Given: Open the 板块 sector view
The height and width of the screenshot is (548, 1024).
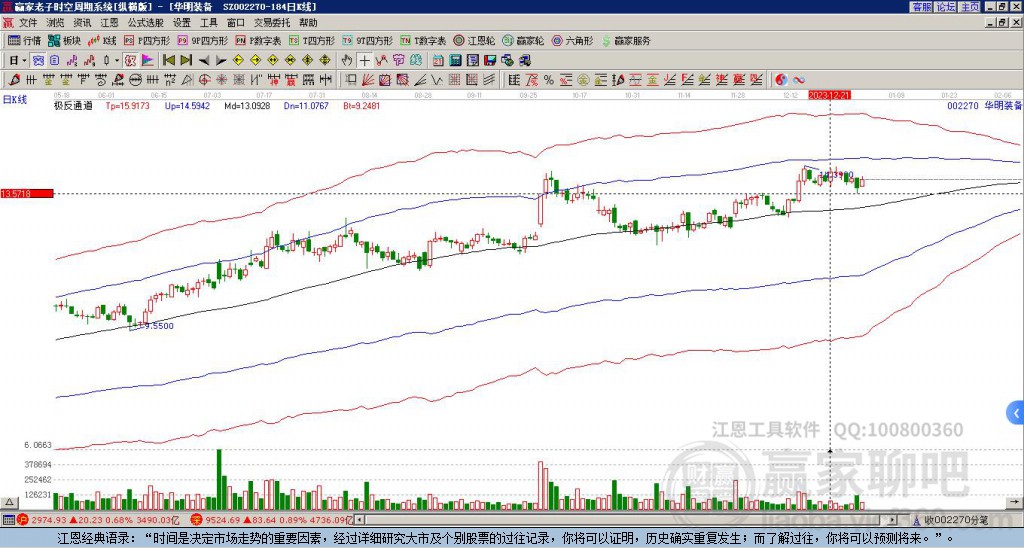Looking at the screenshot, I should pyautogui.click(x=64, y=40).
